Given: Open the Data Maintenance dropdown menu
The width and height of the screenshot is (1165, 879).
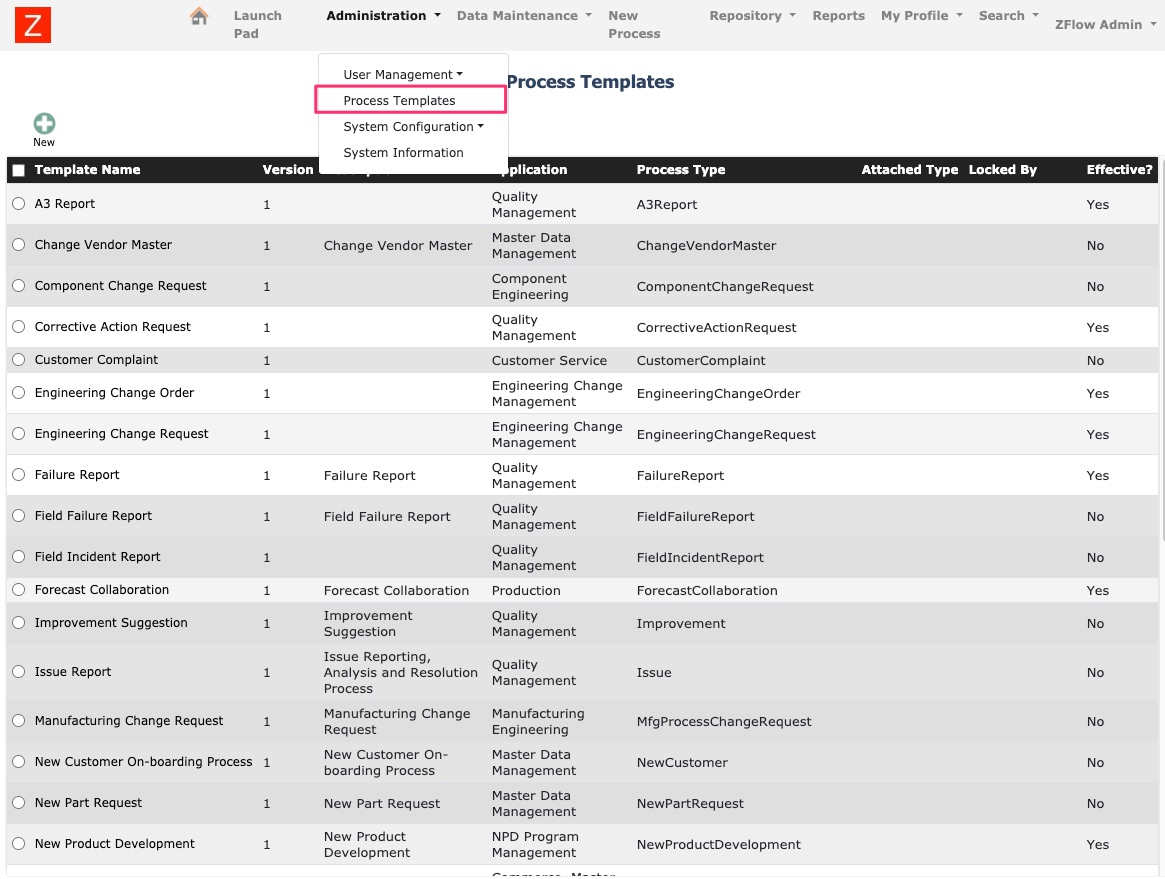Looking at the screenshot, I should (x=524, y=16).
